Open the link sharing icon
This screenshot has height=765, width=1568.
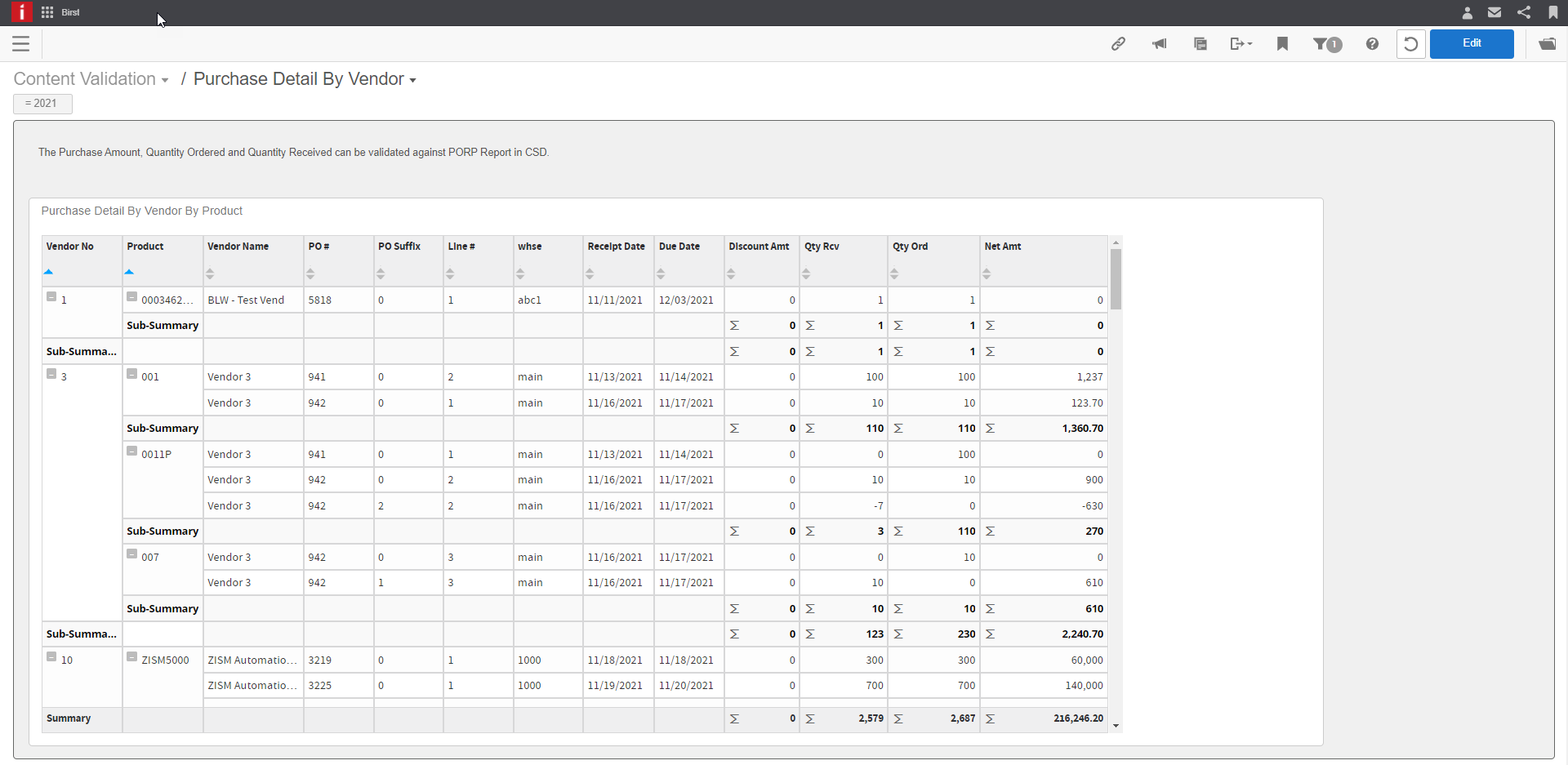pyautogui.click(x=1118, y=44)
